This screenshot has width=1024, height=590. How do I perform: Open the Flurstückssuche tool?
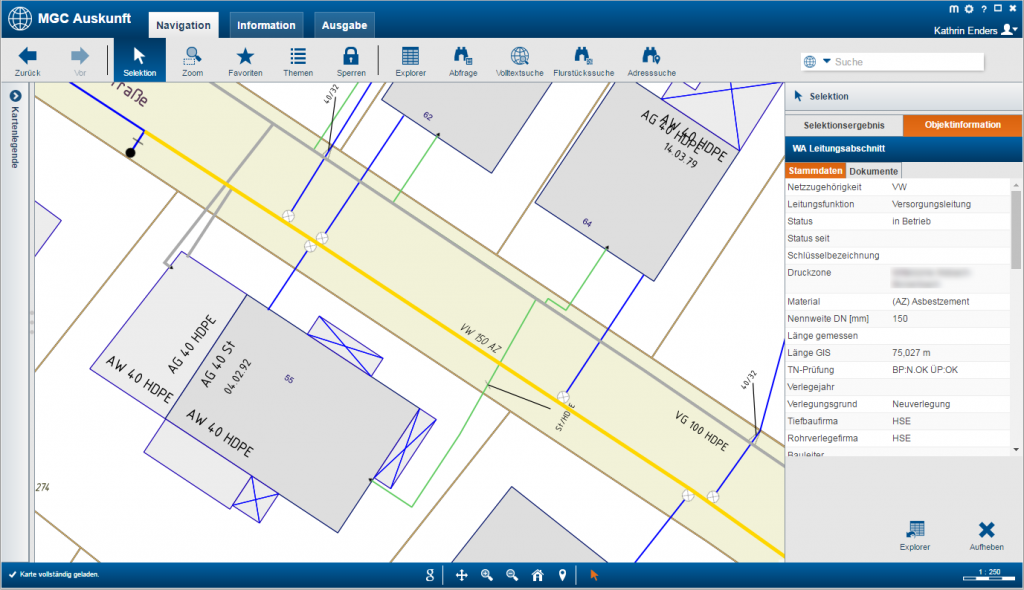[583, 61]
